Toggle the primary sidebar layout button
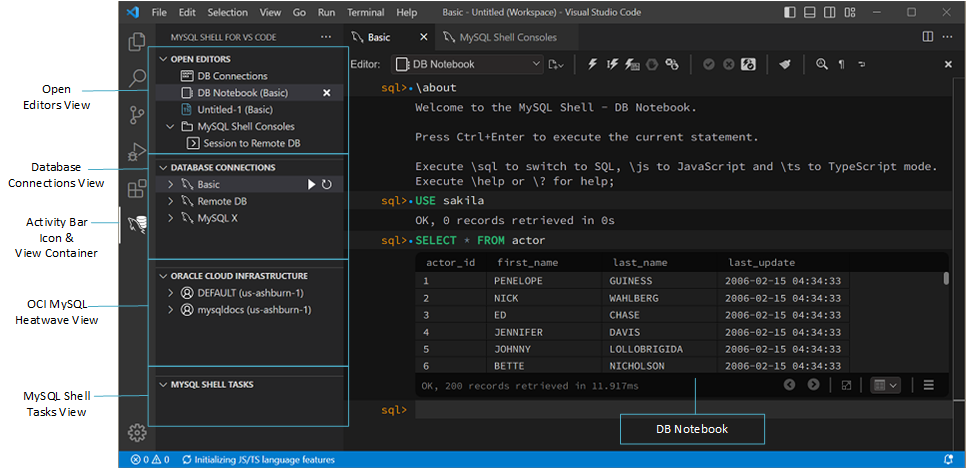This screenshot has height=469, width=967. [791, 13]
